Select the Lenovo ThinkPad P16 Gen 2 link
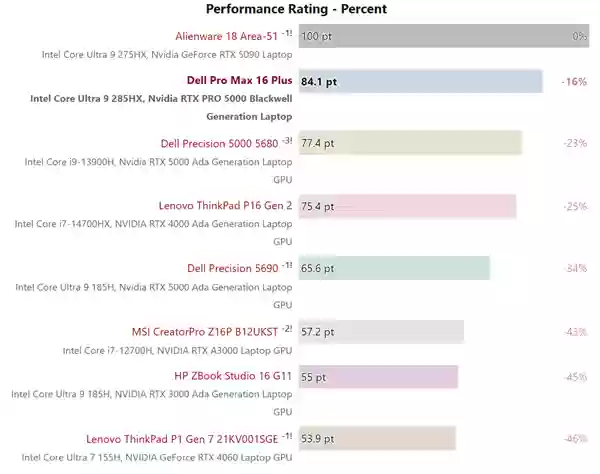This screenshot has width=600, height=474. coord(225,206)
